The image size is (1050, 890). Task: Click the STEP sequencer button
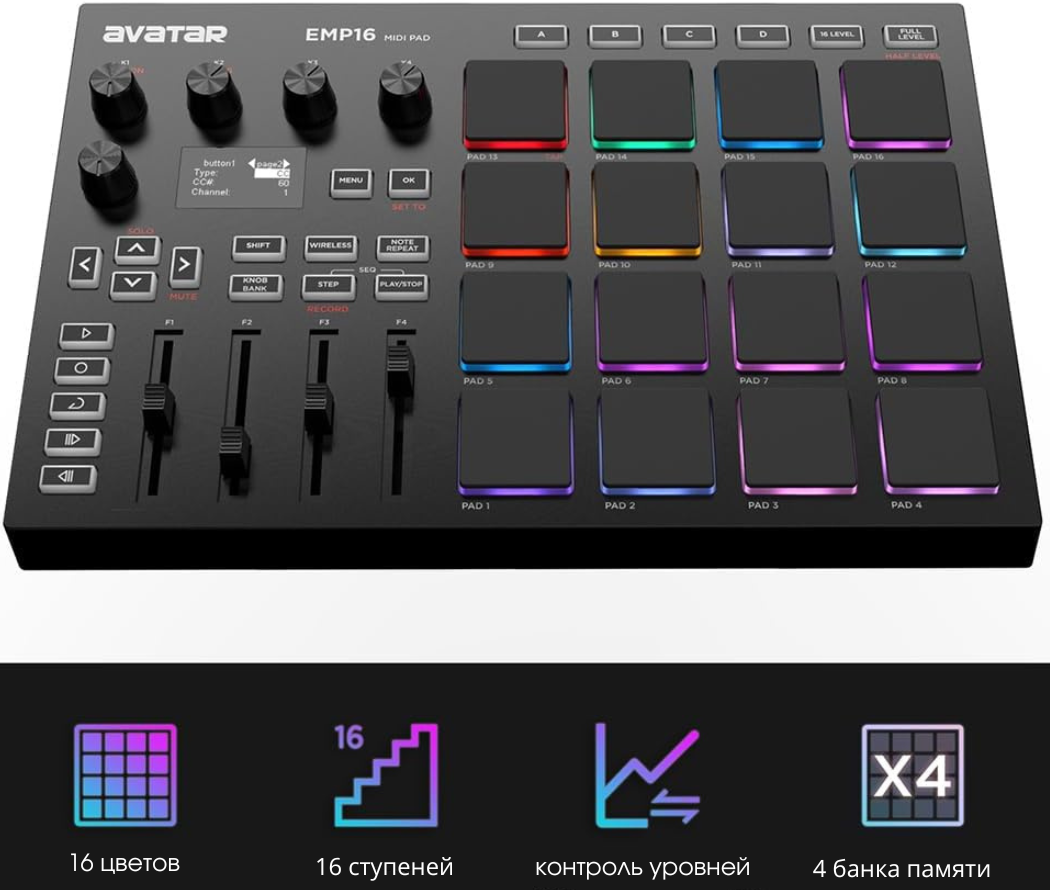click(x=328, y=286)
